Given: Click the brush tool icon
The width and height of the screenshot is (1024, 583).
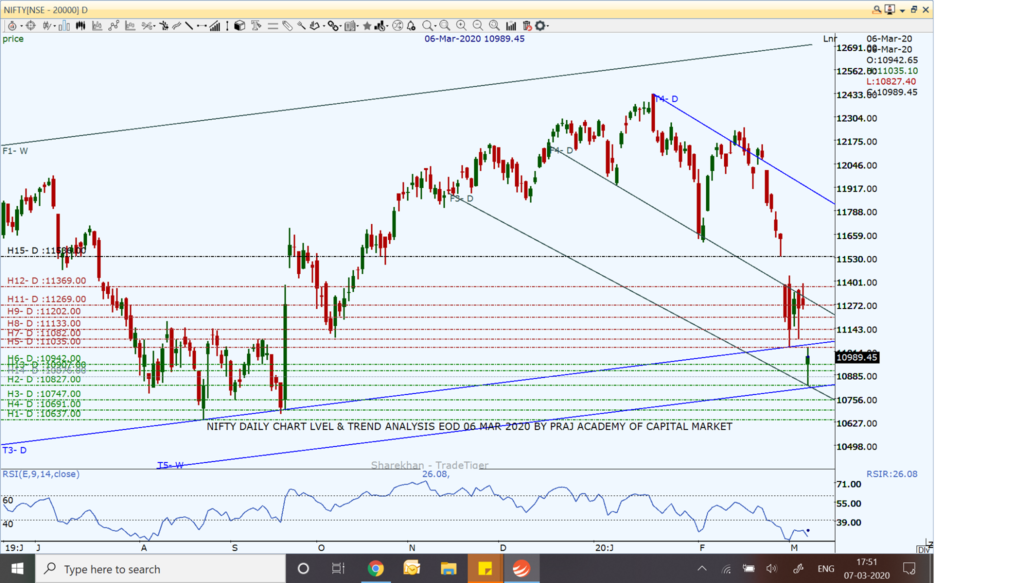Looking at the screenshot, I should tap(301, 26).
